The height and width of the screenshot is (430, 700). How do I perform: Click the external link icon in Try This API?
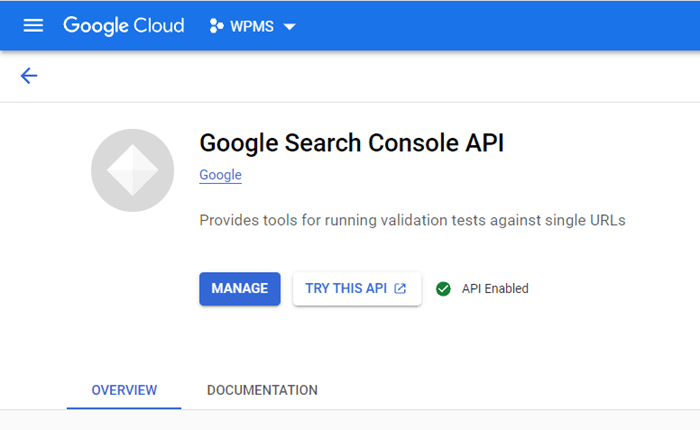click(400, 288)
